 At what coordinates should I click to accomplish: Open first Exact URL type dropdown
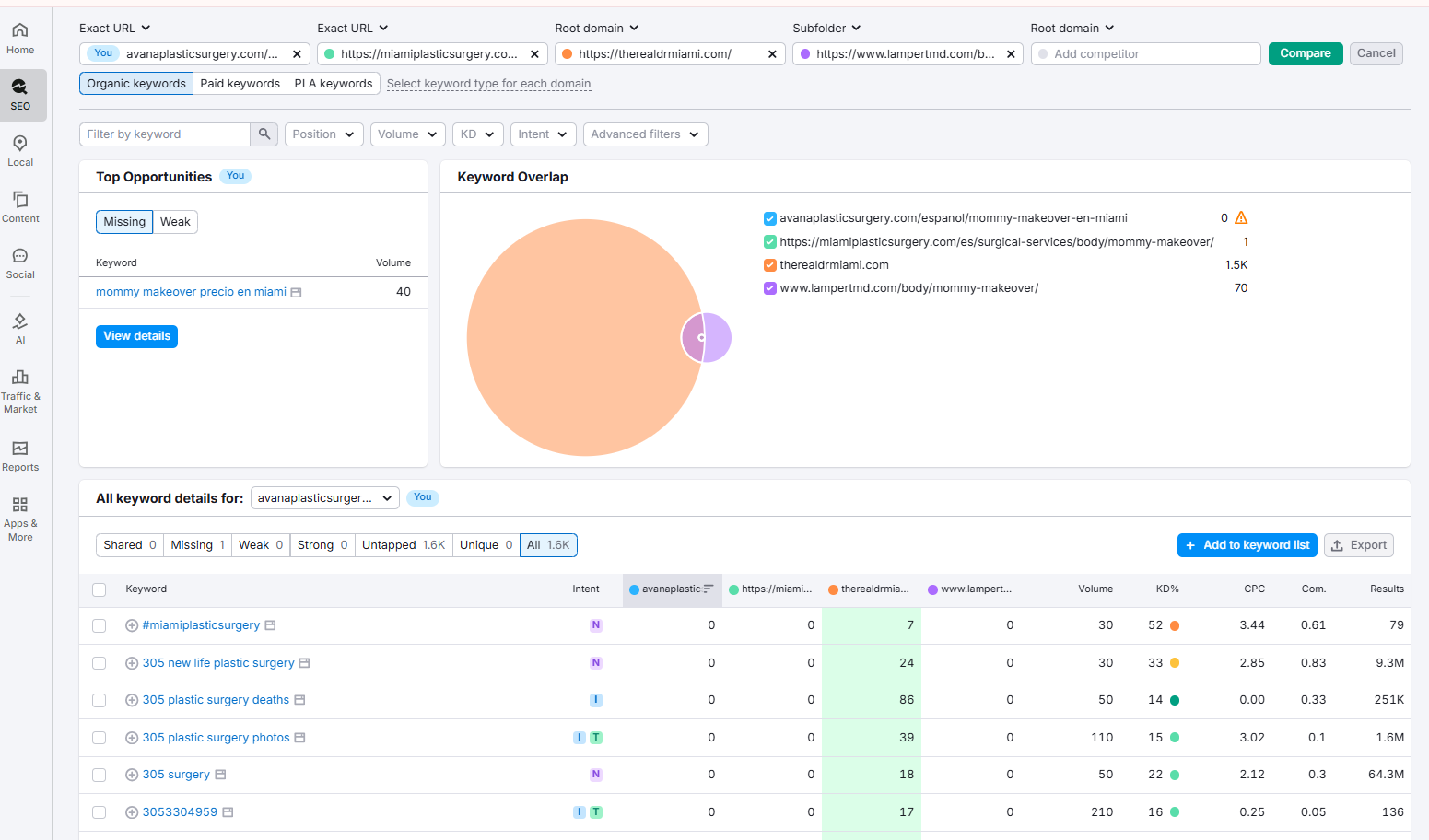click(x=115, y=29)
